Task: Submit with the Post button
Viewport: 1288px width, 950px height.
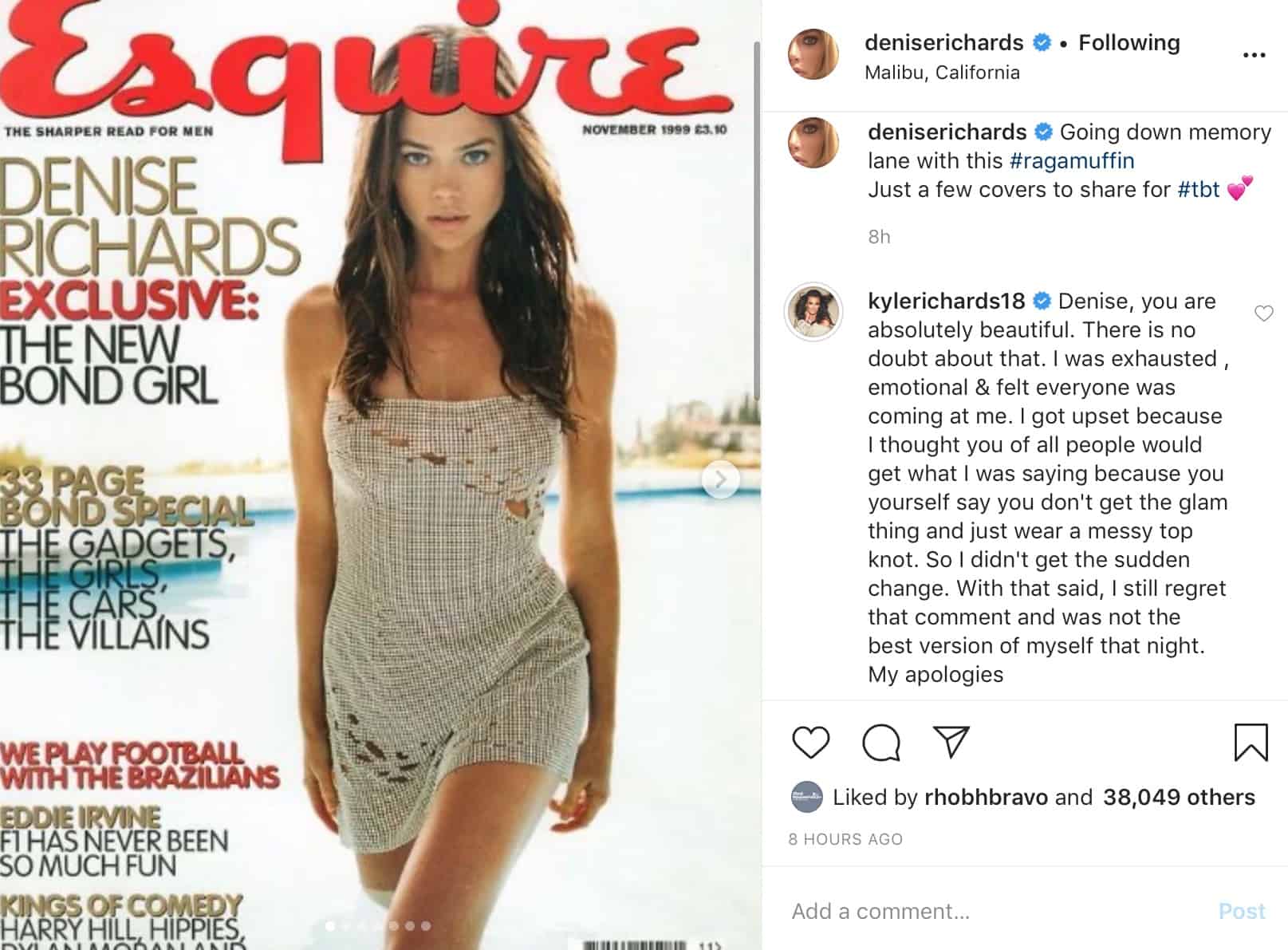Action: [1242, 911]
